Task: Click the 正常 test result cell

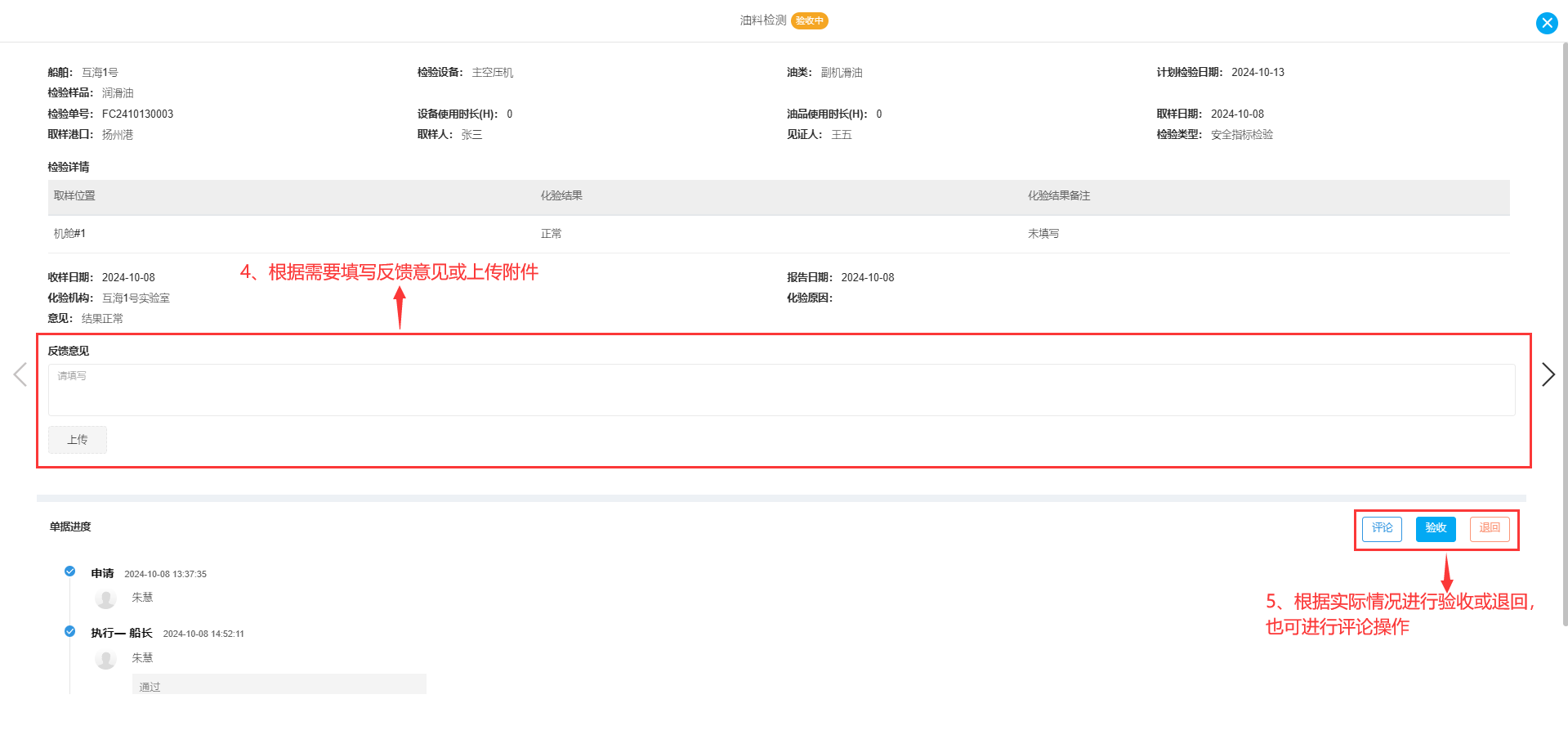Action: point(552,234)
